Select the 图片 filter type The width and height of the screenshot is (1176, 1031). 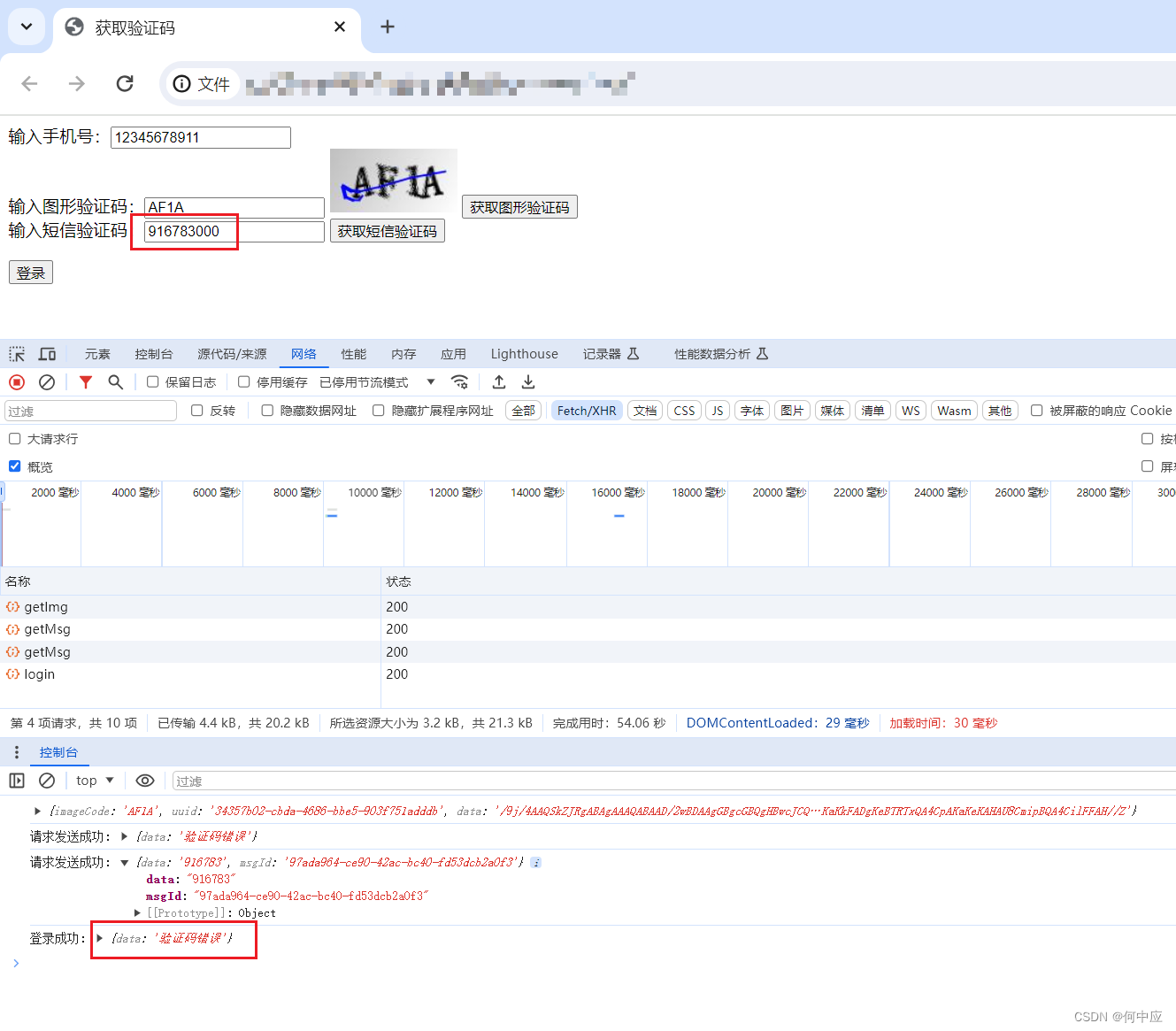(792, 411)
